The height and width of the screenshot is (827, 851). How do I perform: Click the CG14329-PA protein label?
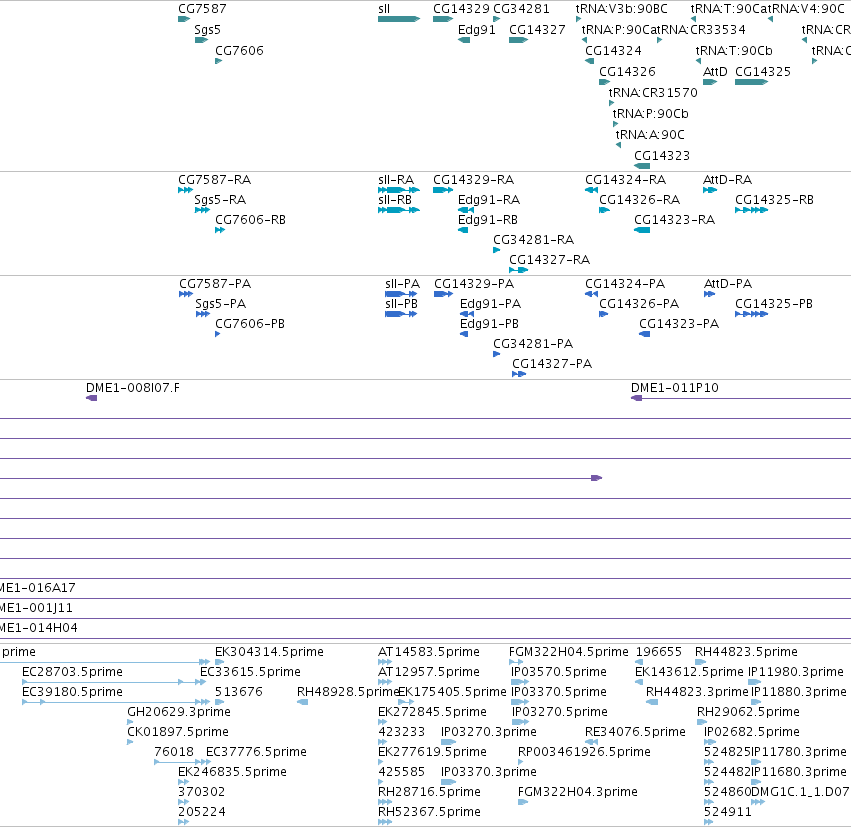click(x=474, y=284)
